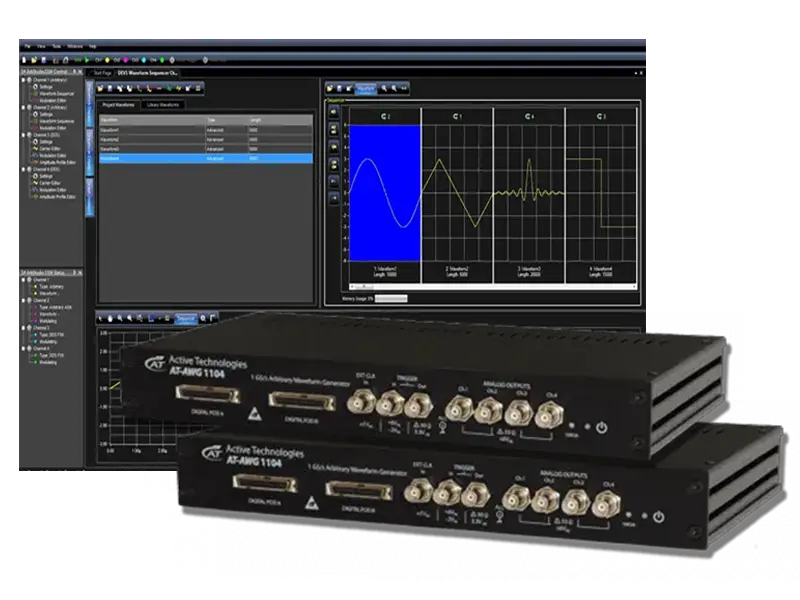The image size is (800, 600).
Task: Click the sequencer horizontal scrollbar
Action: click(493, 287)
